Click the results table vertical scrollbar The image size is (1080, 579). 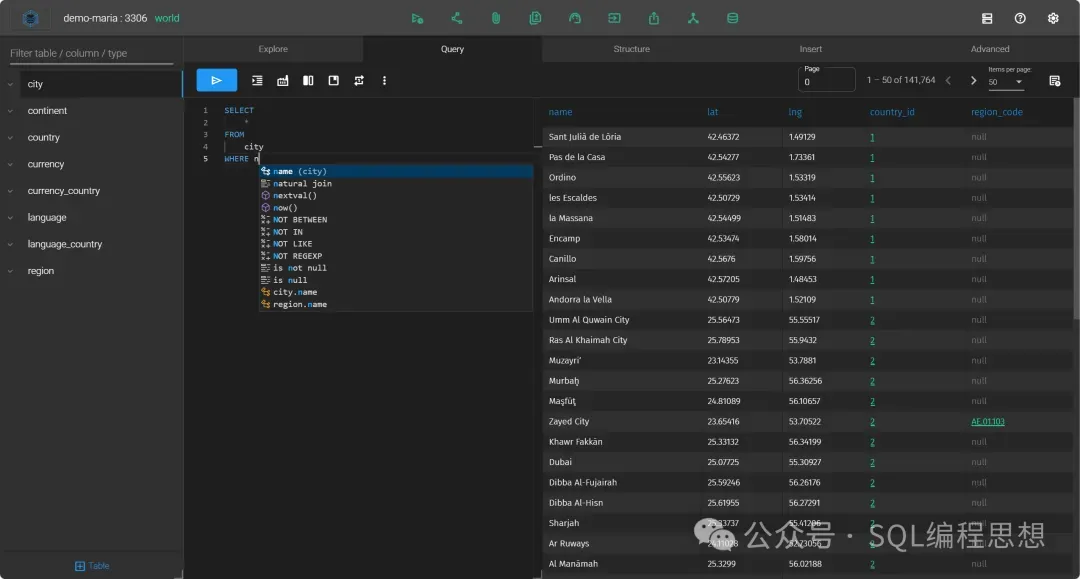tap(1076, 209)
